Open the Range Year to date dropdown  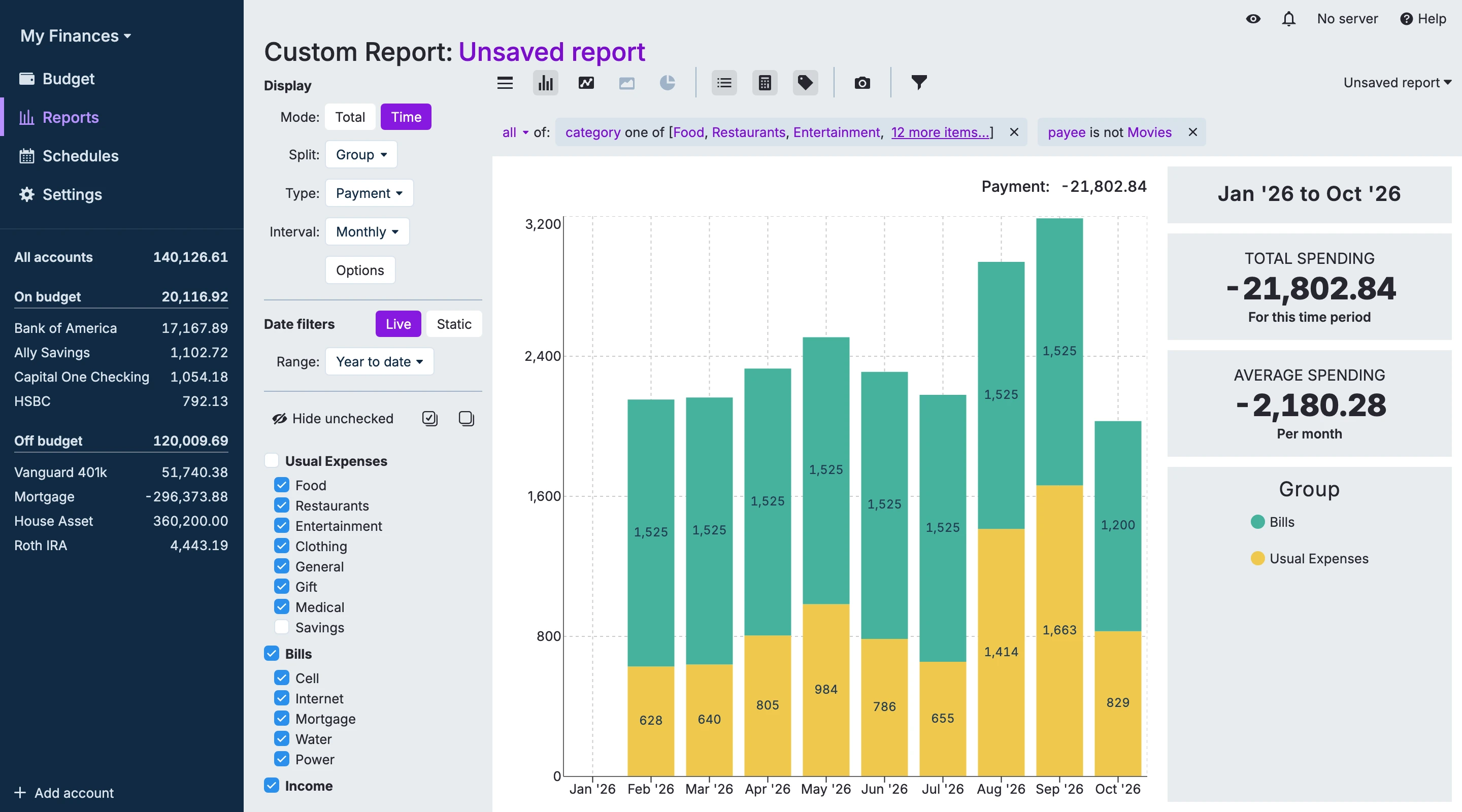(x=379, y=361)
